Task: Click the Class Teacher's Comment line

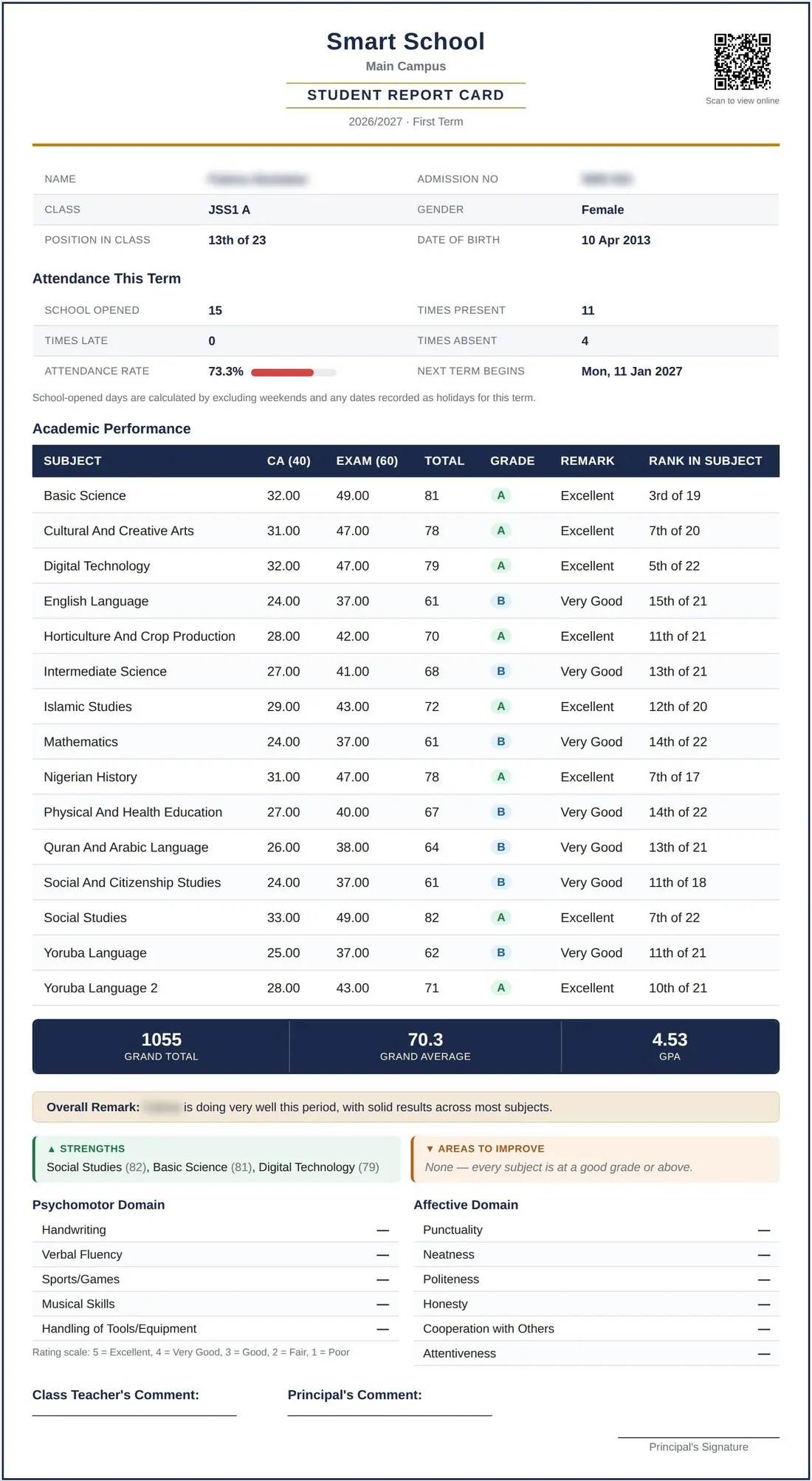Action: [134, 1415]
